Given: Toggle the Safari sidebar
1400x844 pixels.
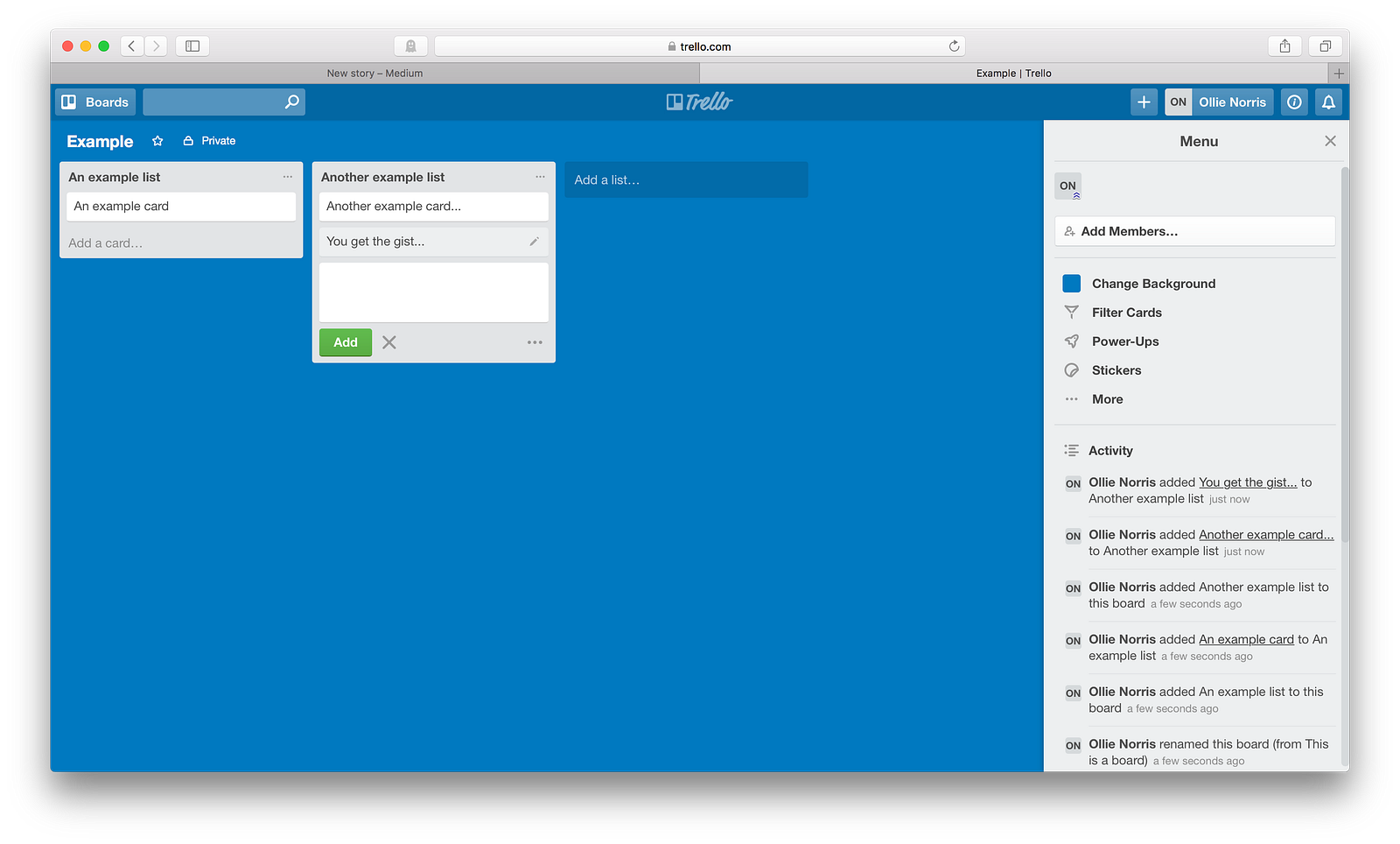Looking at the screenshot, I should coord(192,46).
